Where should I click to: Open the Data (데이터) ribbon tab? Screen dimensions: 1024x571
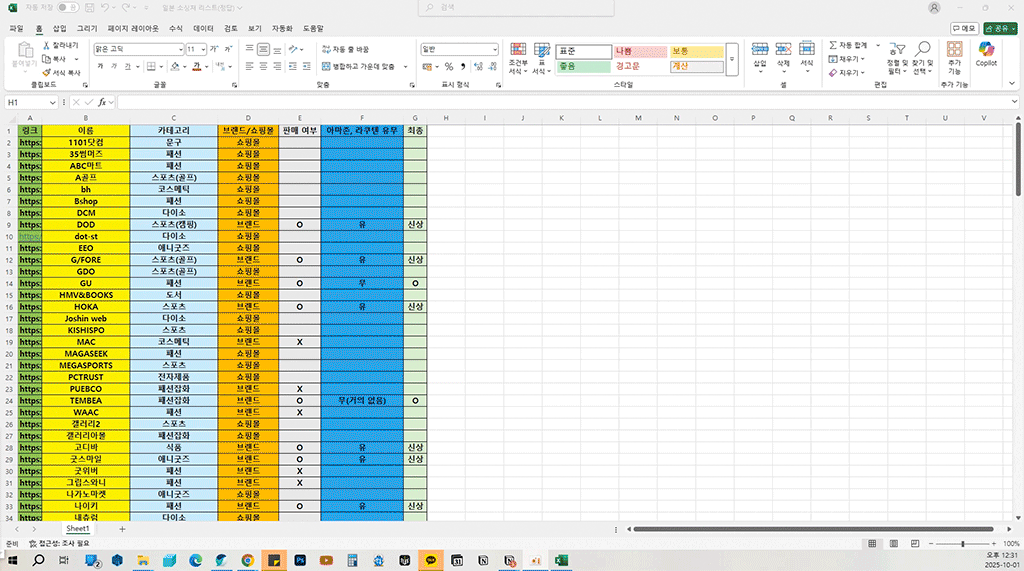tap(203, 29)
